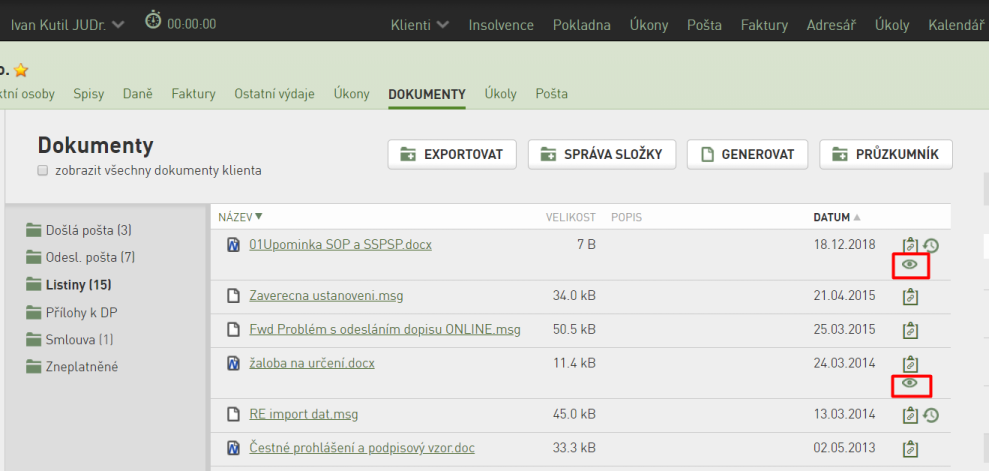Expand the Ivan Kutil JUDr. user dropdown
989x471 pixels.
(67, 25)
